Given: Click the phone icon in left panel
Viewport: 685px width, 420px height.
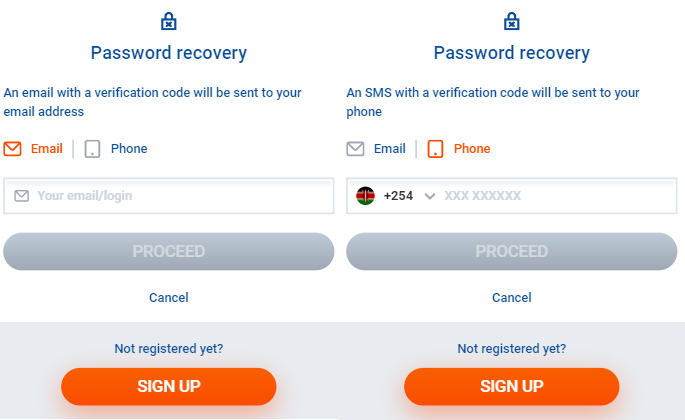Looking at the screenshot, I should (x=93, y=149).
